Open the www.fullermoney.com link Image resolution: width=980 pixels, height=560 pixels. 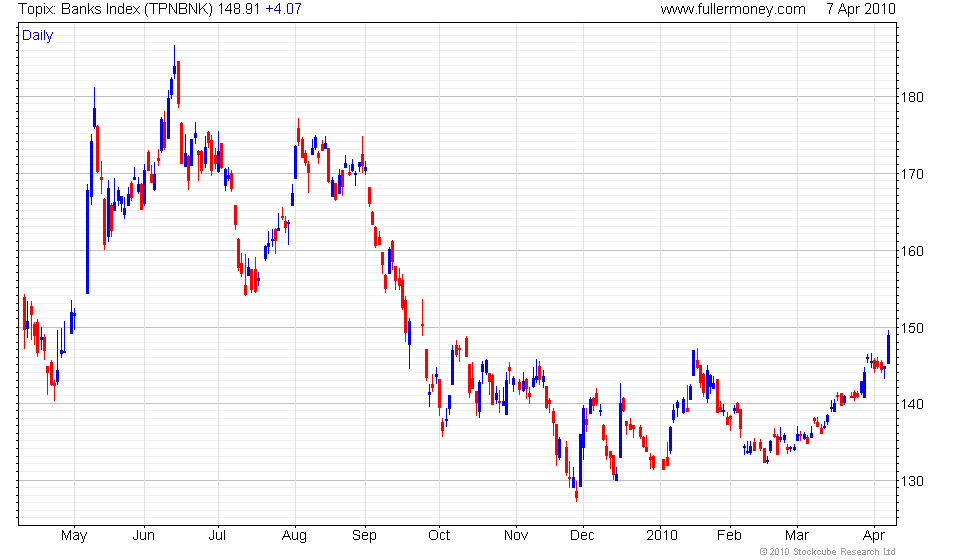[732, 9]
